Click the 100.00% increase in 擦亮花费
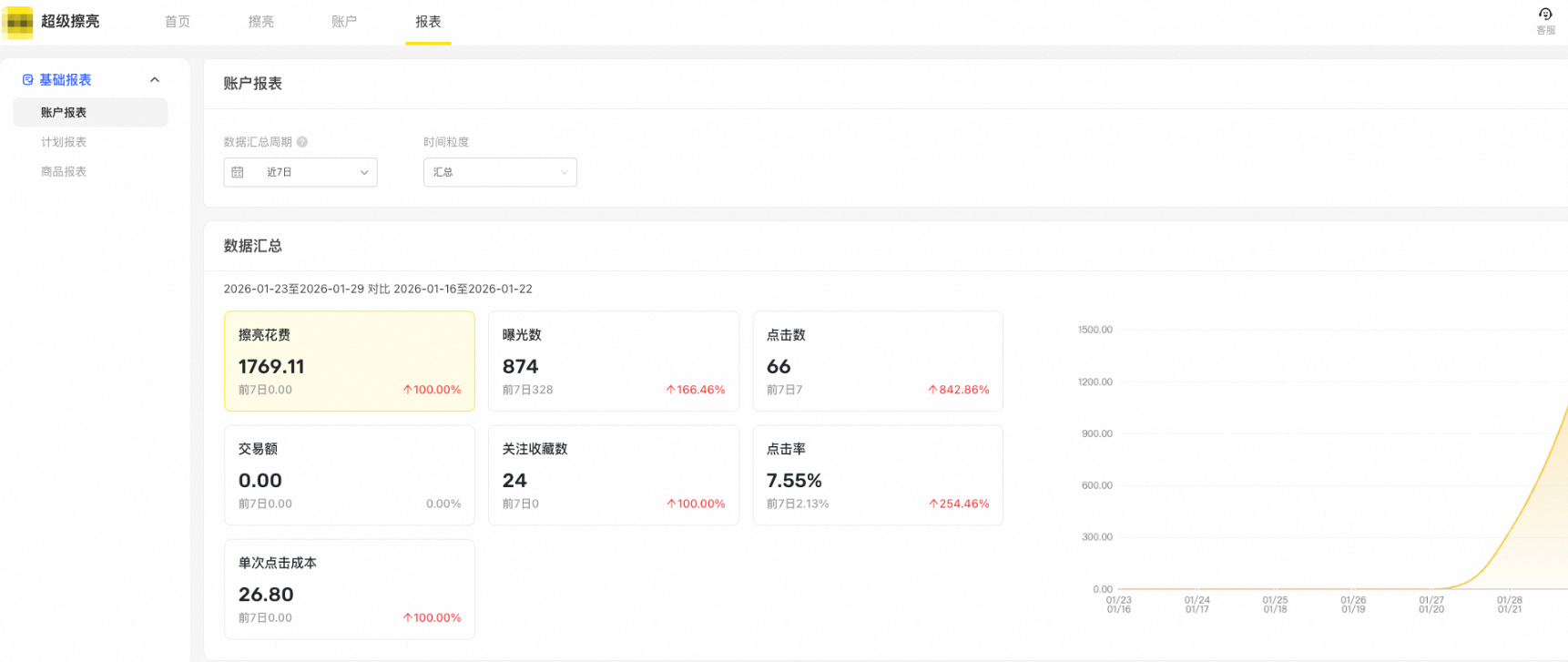This screenshot has width=1568, height=662. [x=433, y=390]
